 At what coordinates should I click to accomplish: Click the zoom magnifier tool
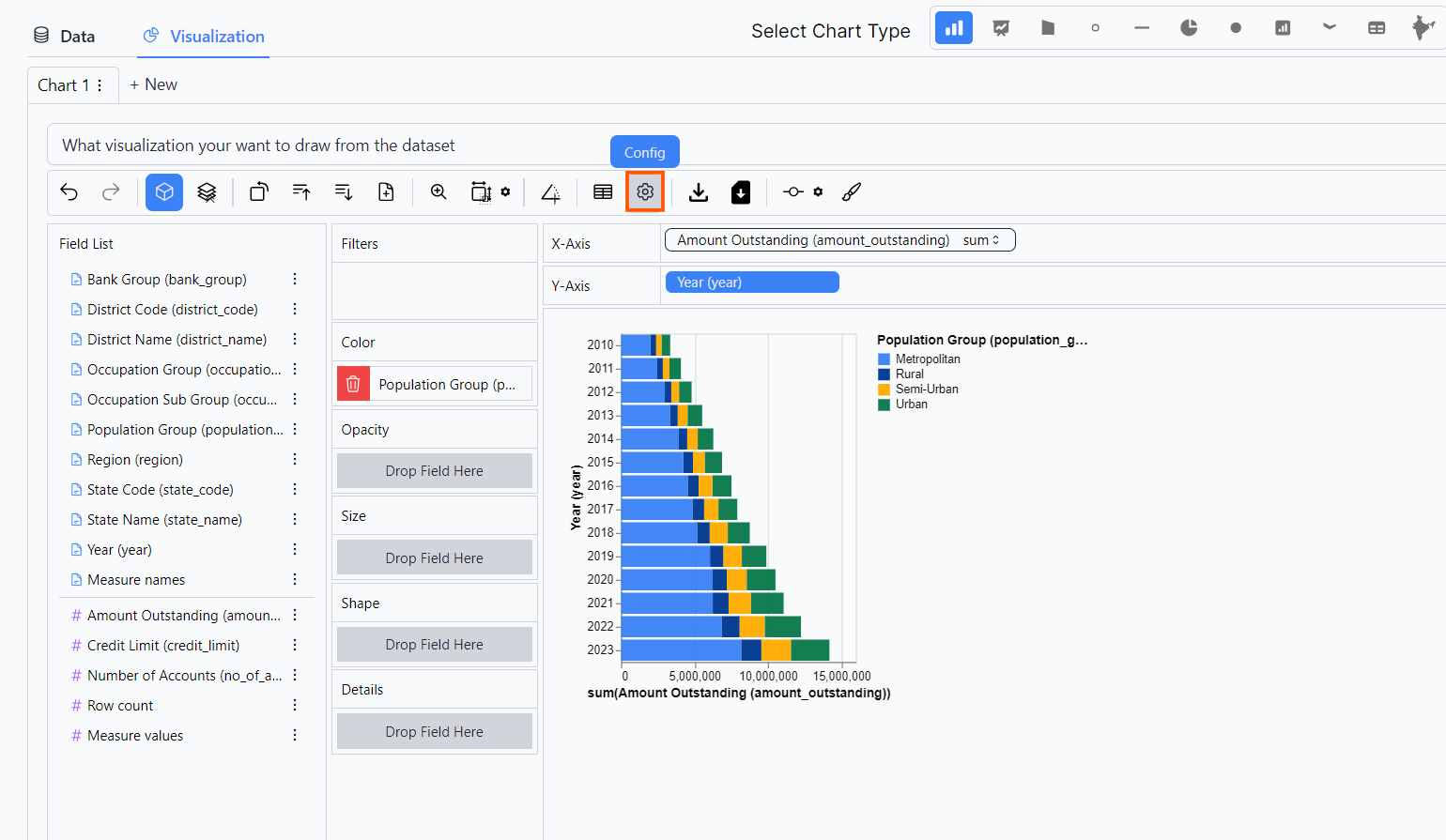tap(438, 192)
